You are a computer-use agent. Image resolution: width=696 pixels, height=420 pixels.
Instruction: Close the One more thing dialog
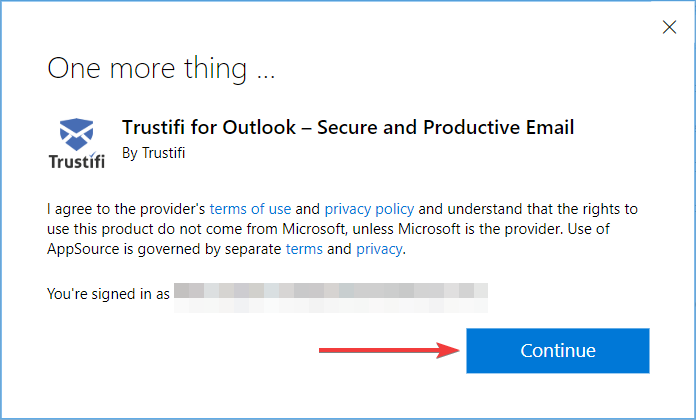click(669, 27)
